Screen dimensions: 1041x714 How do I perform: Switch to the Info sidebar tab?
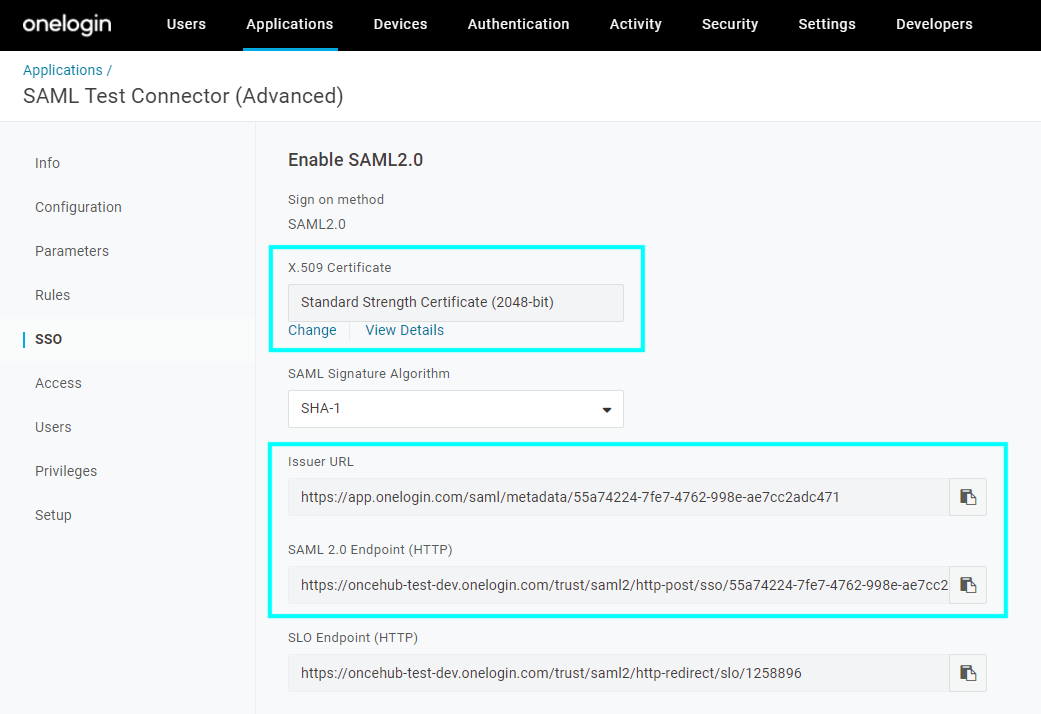(47, 163)
